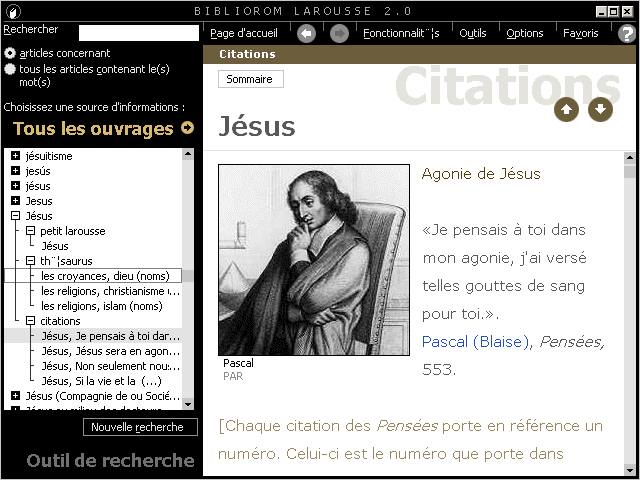Click the 'jésuitisme' tree label

click(x=49, y=156)
